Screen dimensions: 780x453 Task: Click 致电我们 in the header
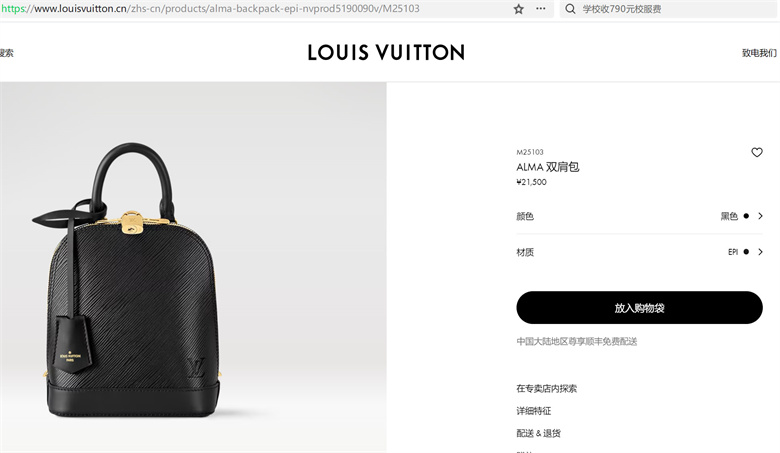pos(759,53)
